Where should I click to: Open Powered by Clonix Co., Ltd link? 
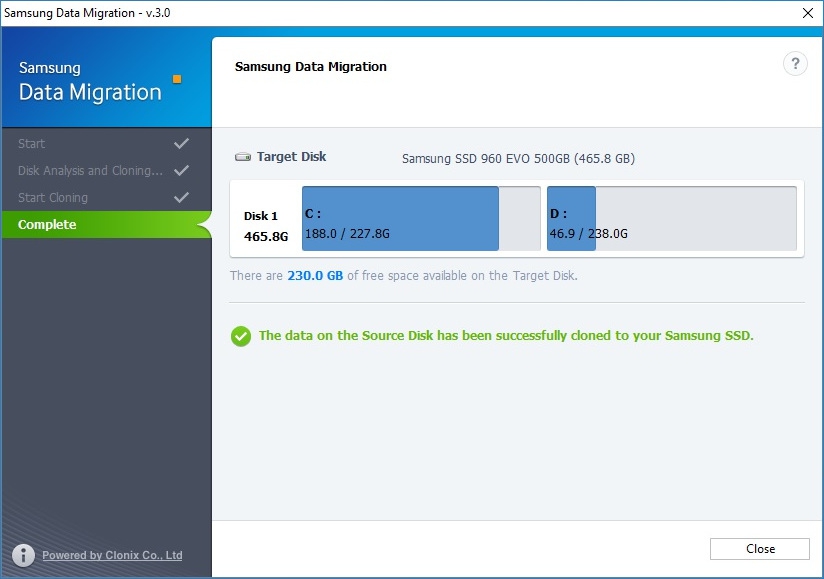[x=112, y=555]
